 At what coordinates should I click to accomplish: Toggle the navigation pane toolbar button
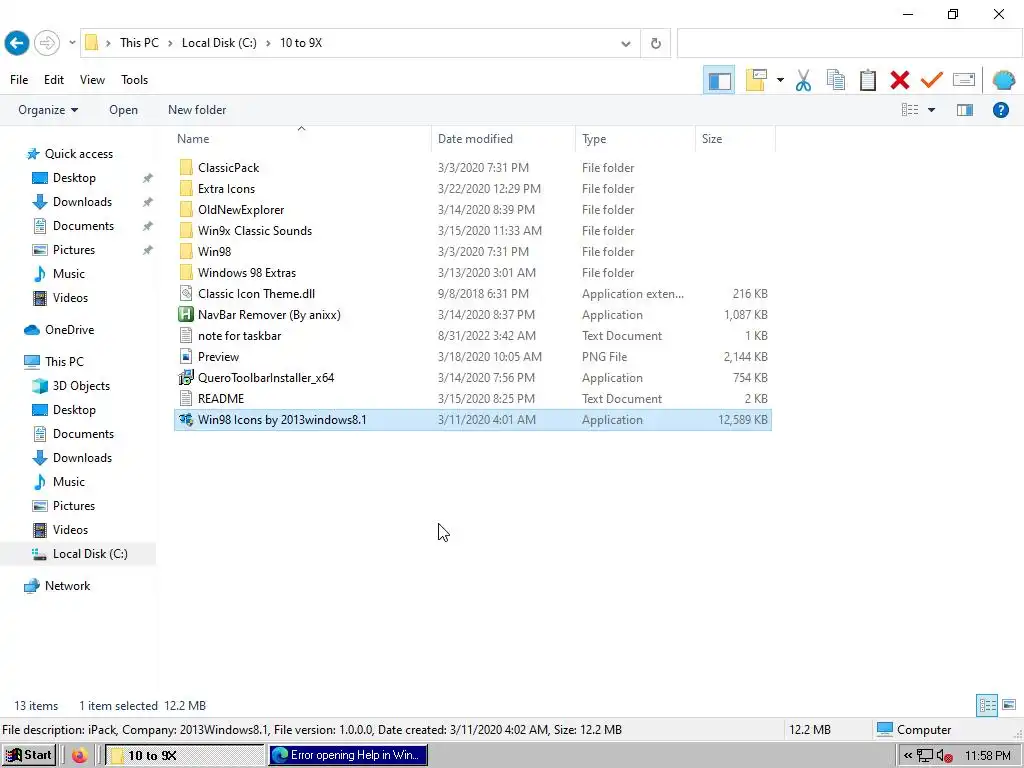719,80
